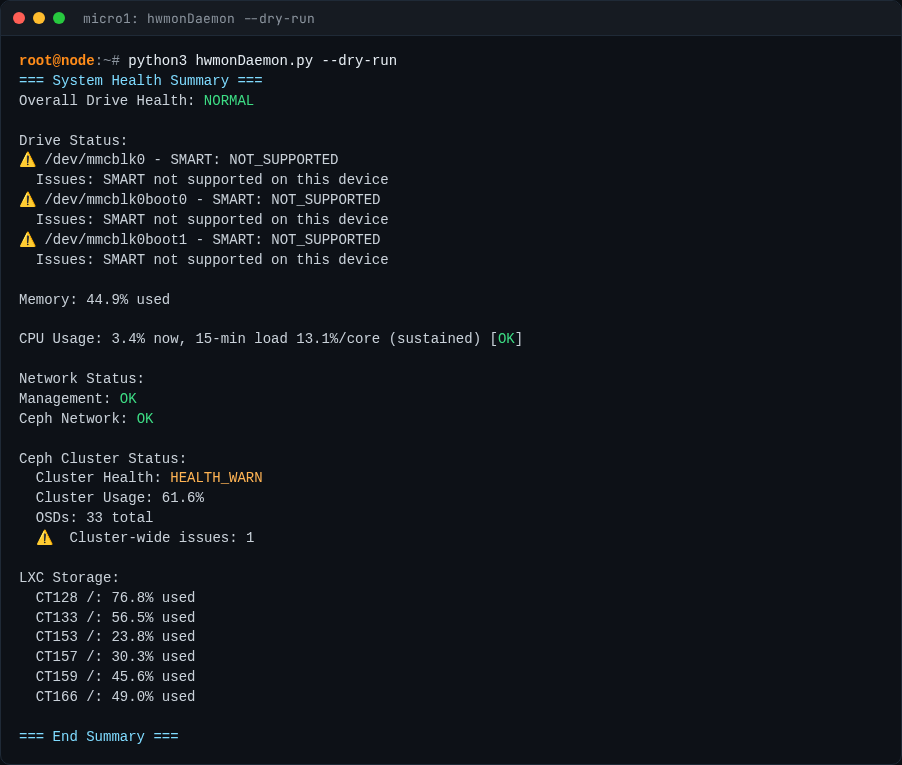902x765 pixels.
Task: Click the warning icon beside /dev/mmcblk0 - SMART
Action: click(28, 160)
